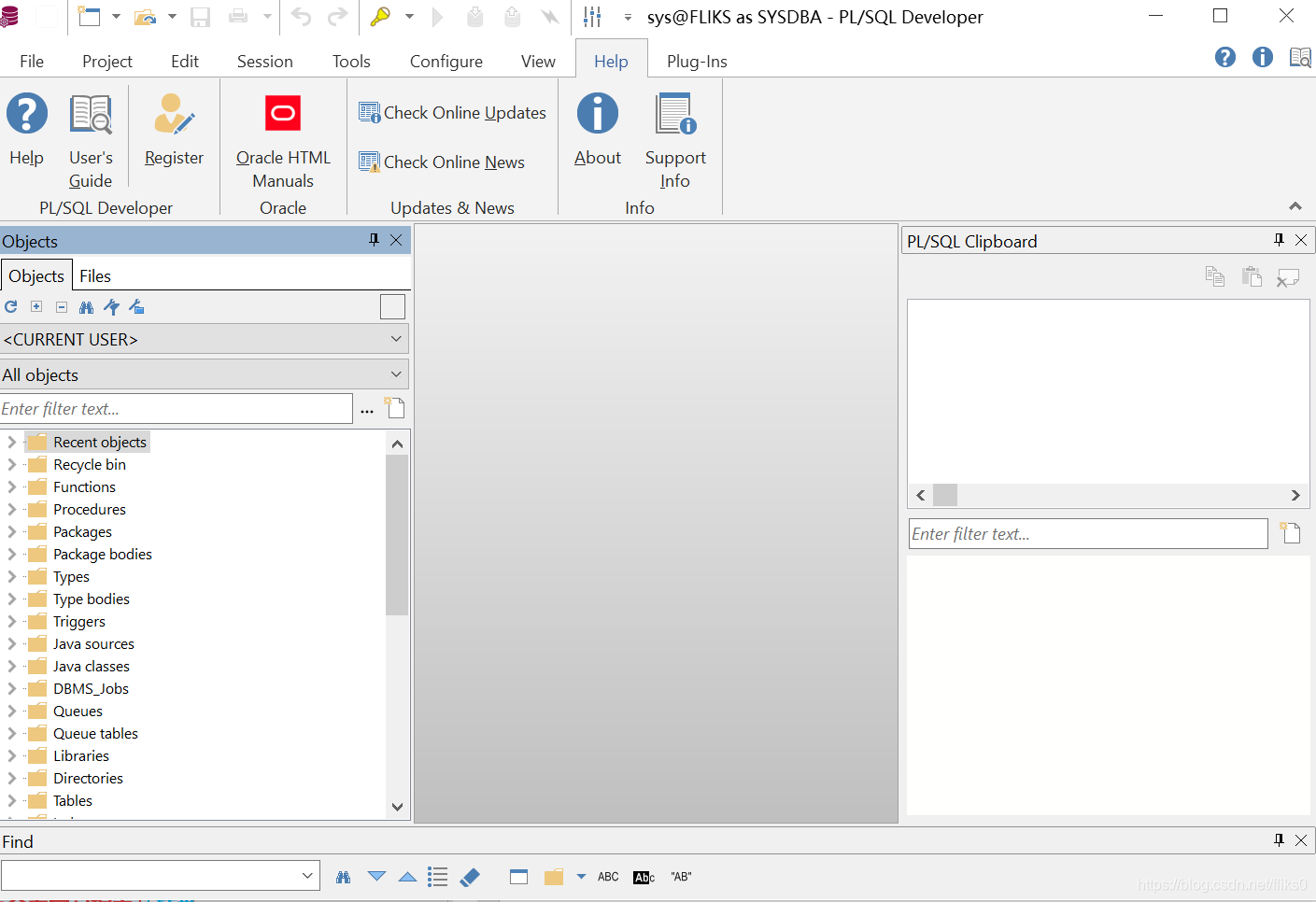The width and height of the screenshot is (1316, 902).
Task: Click the paste icon in PL/SQL Clipboard
Action: coord(1252,276)
